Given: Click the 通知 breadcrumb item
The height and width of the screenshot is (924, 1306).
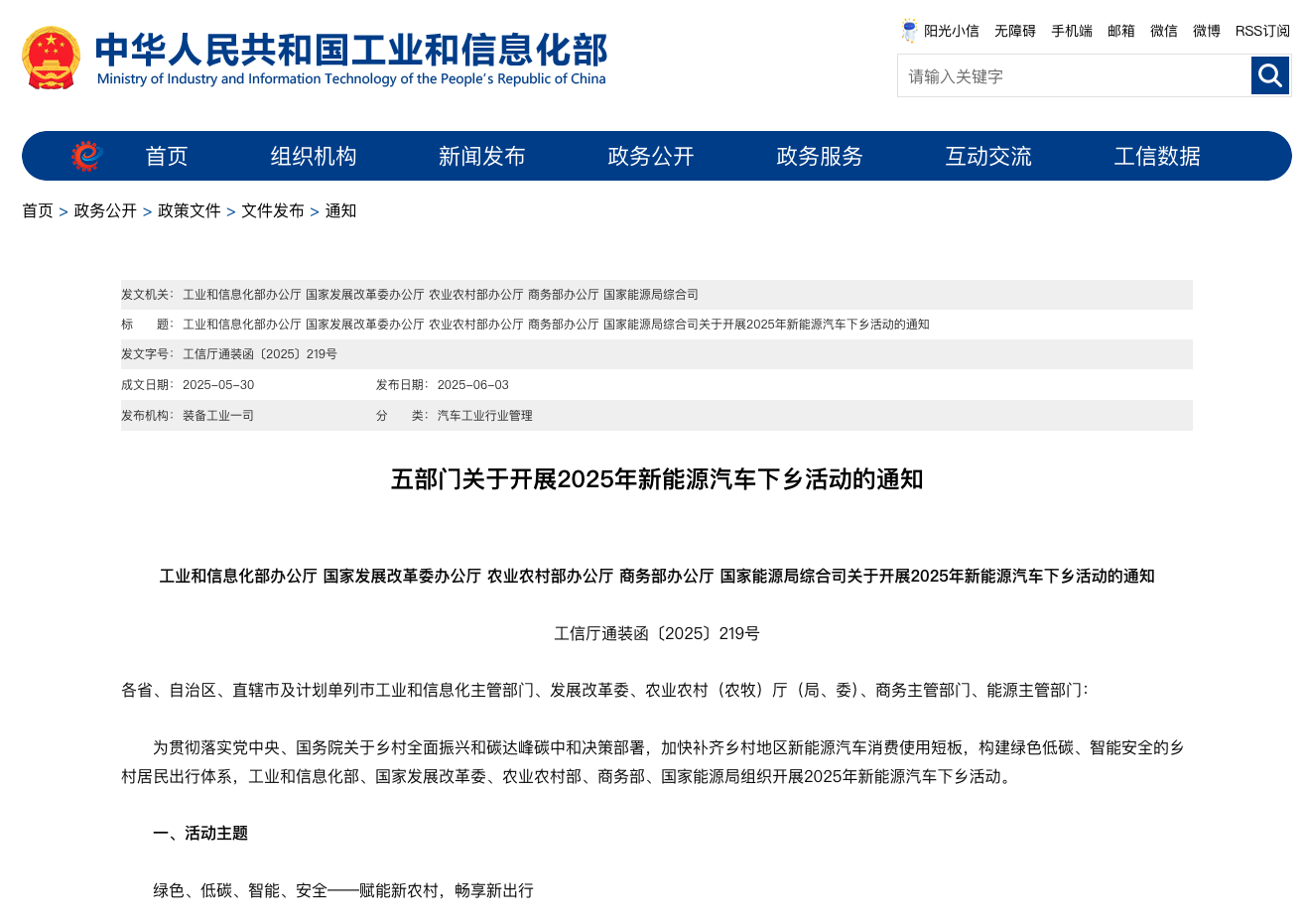Looking at the screenshot, I should (x=340, y=210).
